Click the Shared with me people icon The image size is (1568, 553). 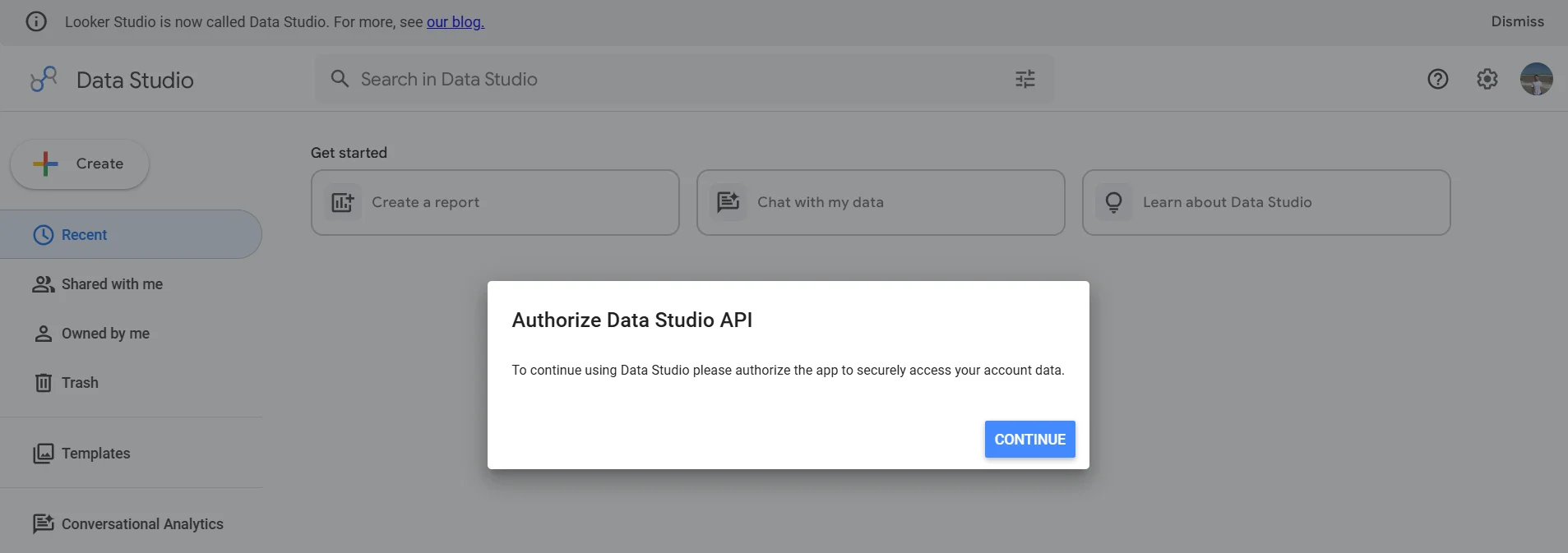click(x=43, y=284)
